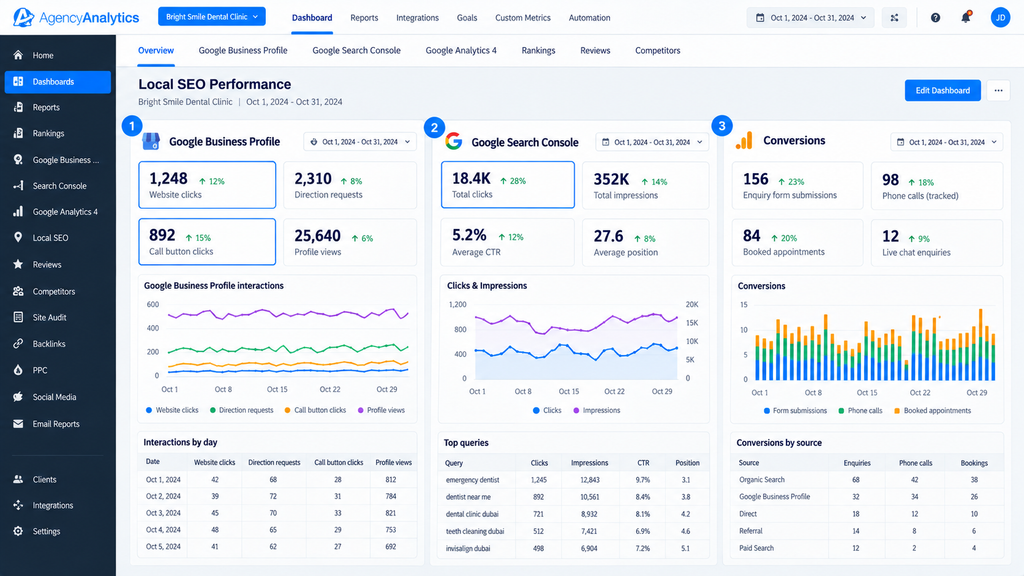Click the Google Business icon in sidebar

pyautogui.click(x=18, y=159)
